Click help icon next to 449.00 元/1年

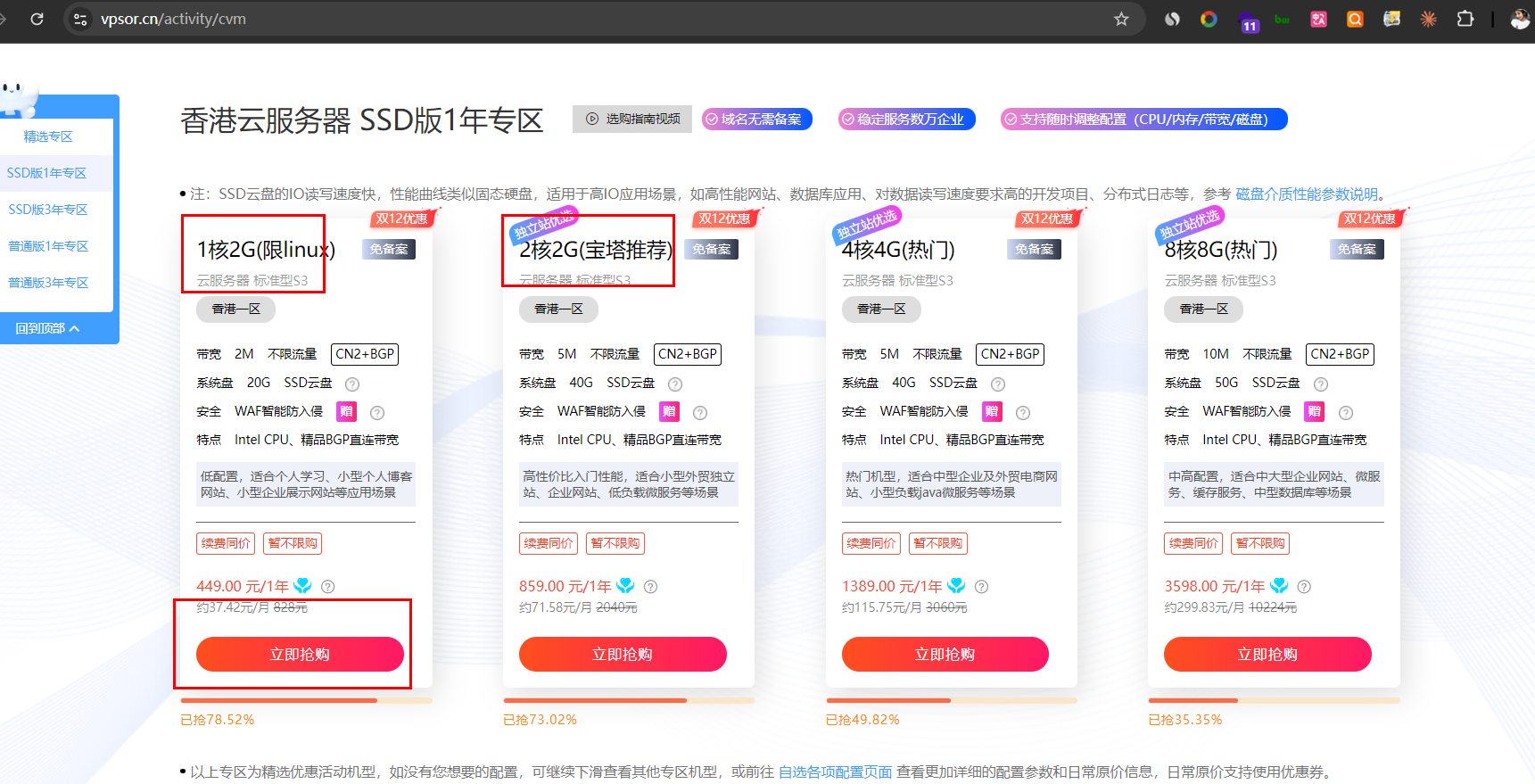pos(327,587)
